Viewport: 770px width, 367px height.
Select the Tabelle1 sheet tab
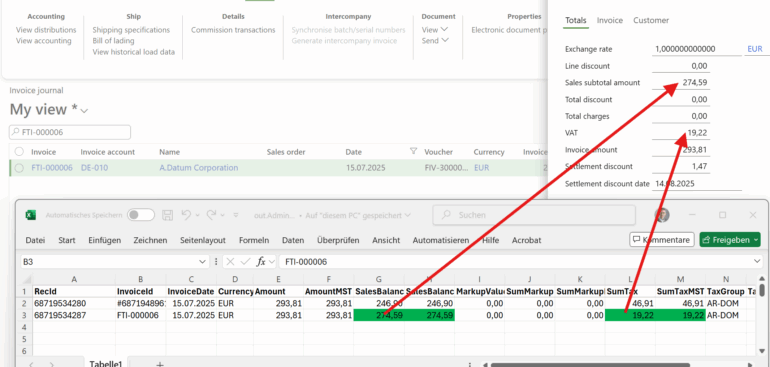106,363
